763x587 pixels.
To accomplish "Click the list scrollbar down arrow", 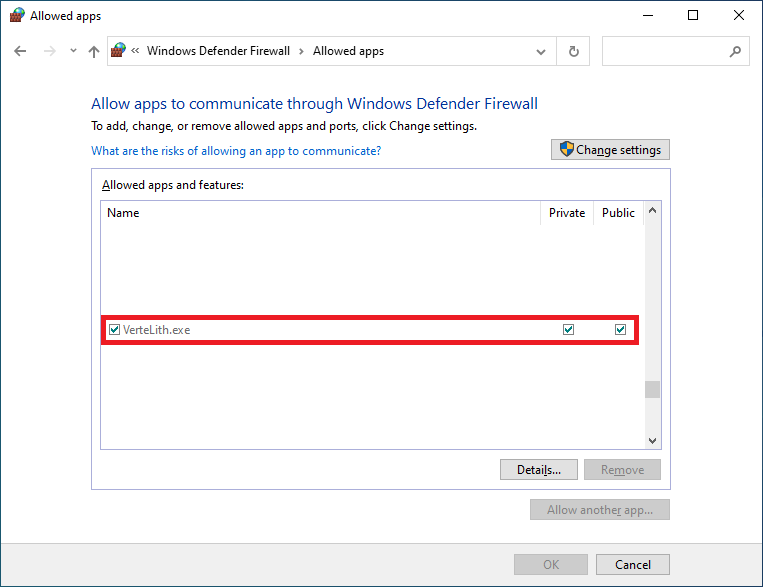I will point(653,440).
